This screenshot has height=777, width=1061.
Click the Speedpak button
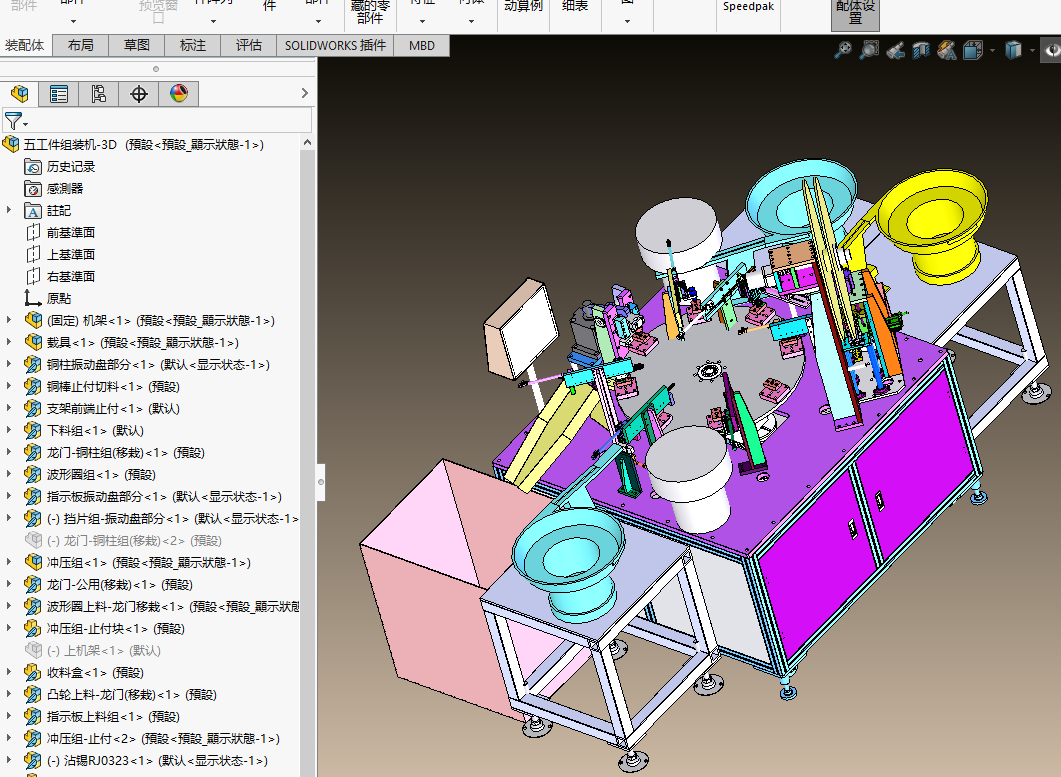pos(749,8)
